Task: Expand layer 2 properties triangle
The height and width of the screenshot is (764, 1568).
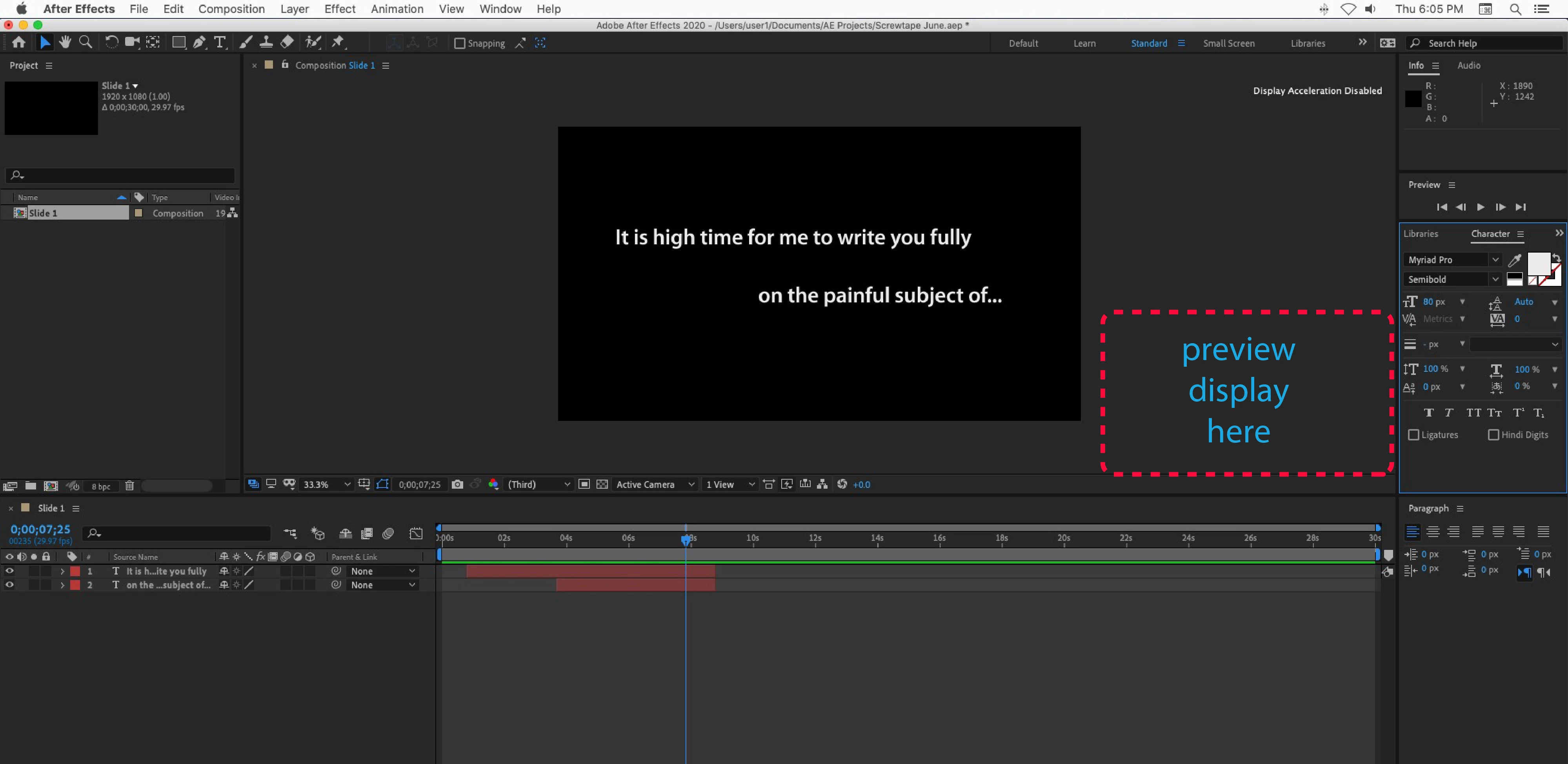Action: click(x=62, y=585)
